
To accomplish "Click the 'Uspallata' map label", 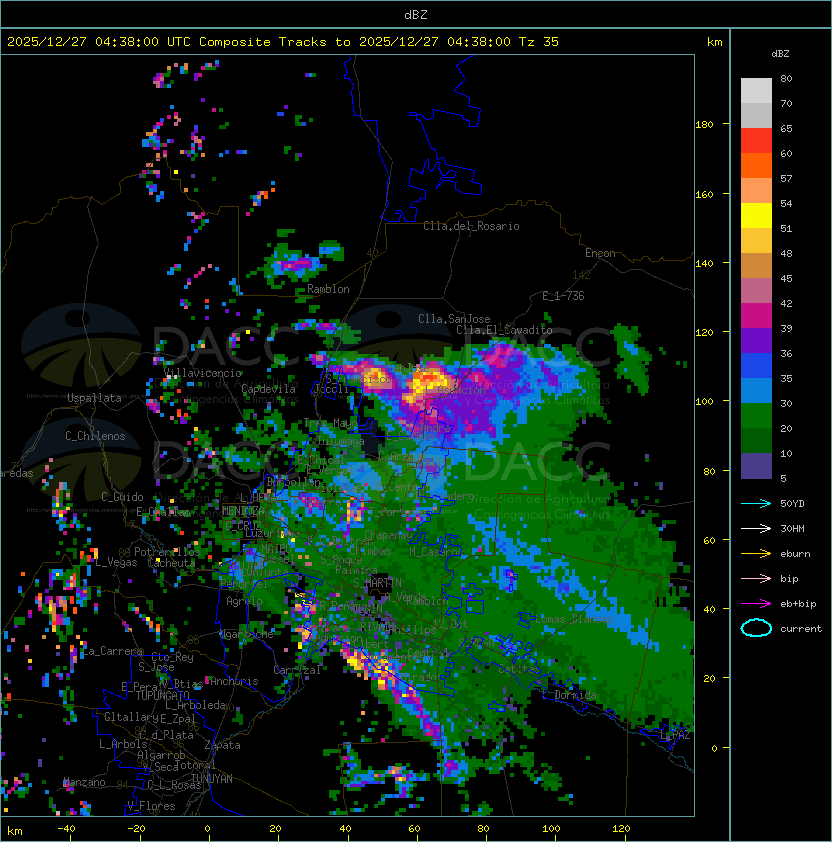I will (x=95, y=398).
